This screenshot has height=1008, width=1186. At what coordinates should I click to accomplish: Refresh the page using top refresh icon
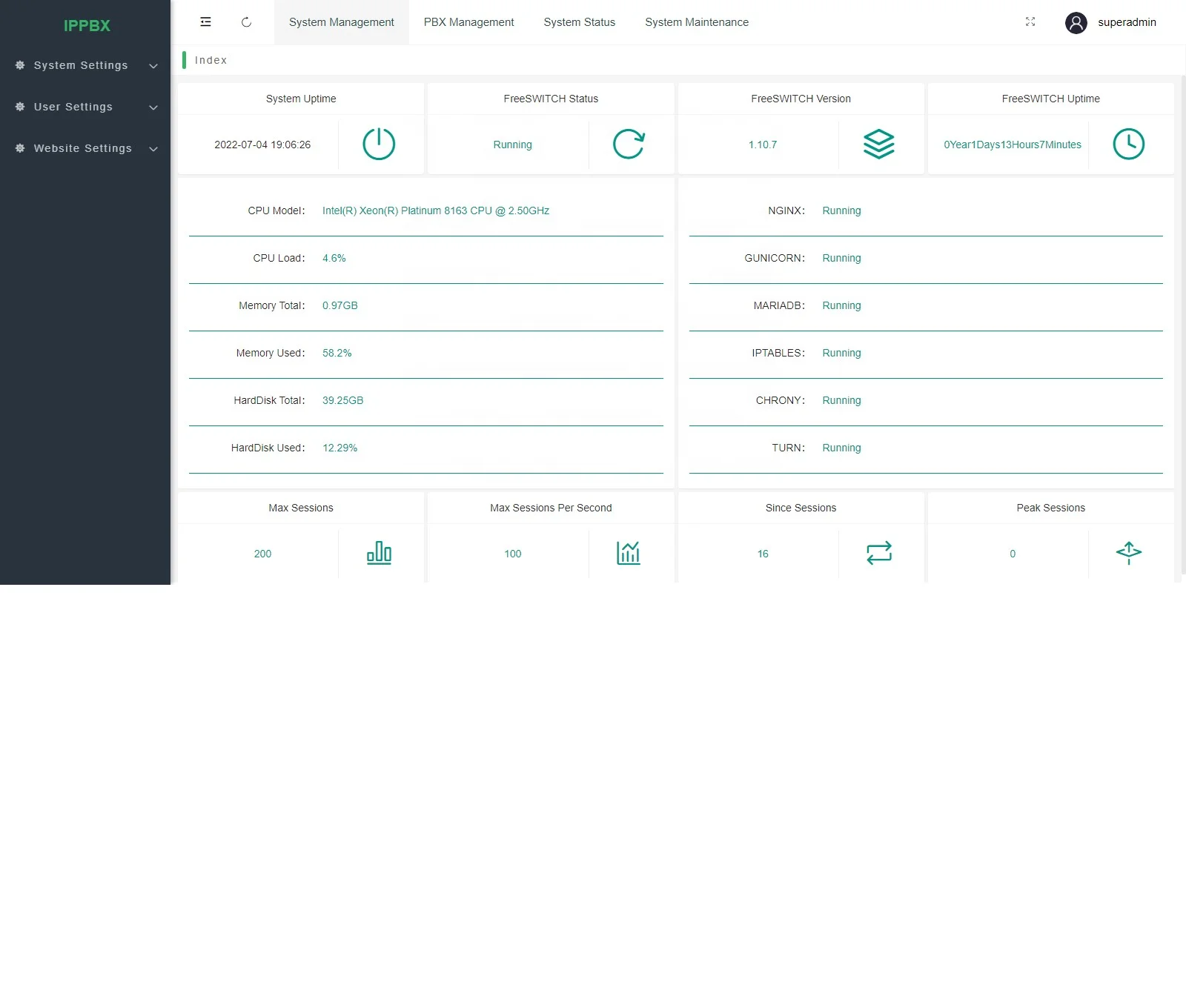click(x=247, y=22)
